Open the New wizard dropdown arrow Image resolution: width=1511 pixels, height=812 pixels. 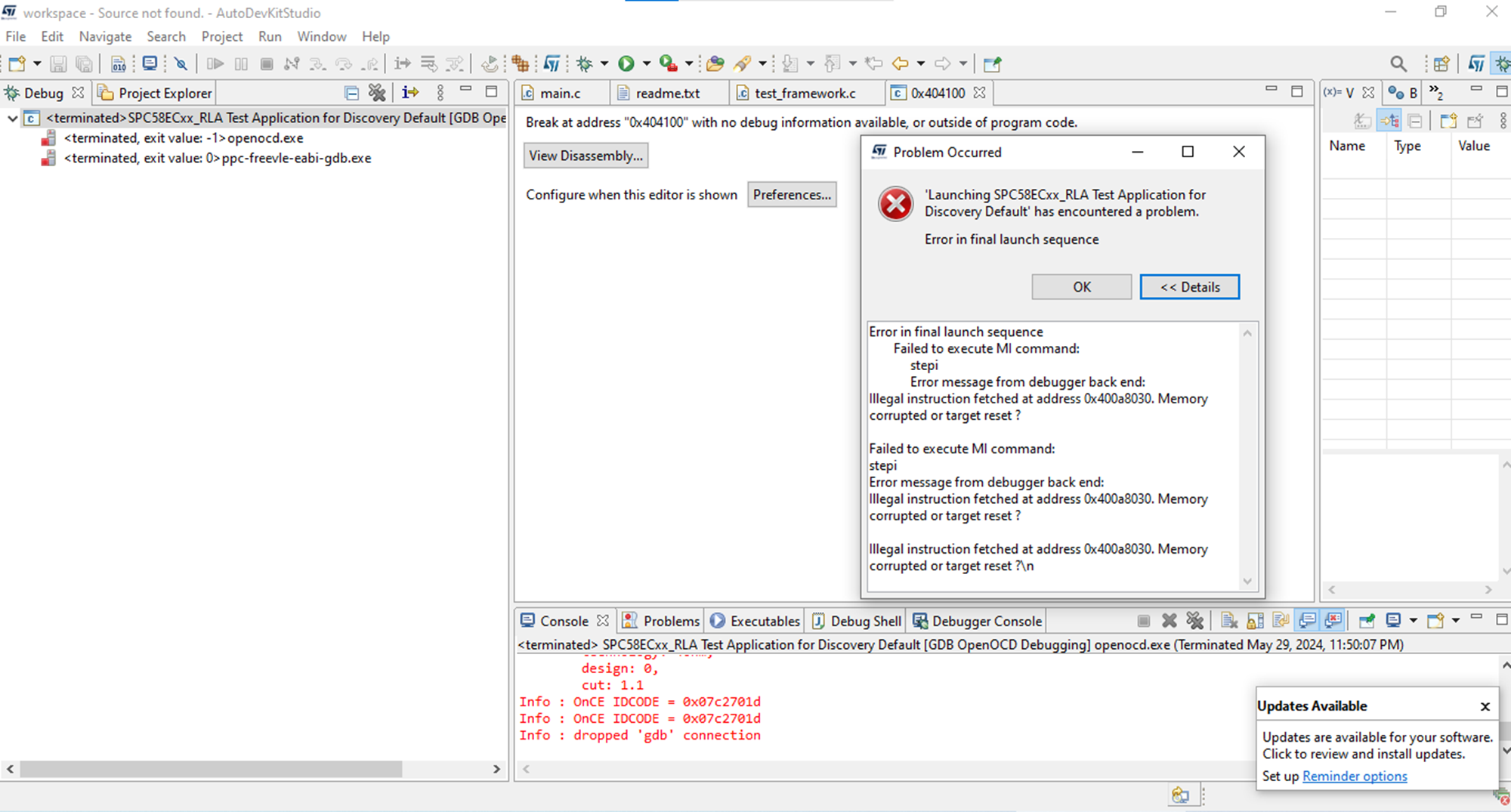tap(36, 63)
